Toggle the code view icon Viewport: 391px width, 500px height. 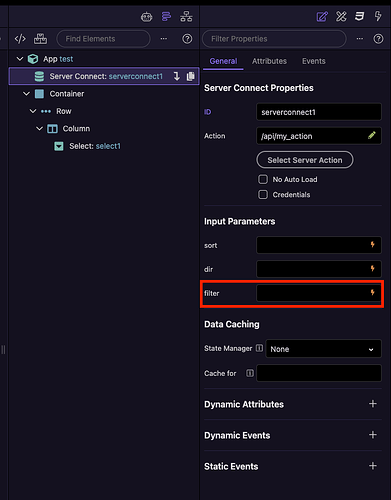[20, 39]
